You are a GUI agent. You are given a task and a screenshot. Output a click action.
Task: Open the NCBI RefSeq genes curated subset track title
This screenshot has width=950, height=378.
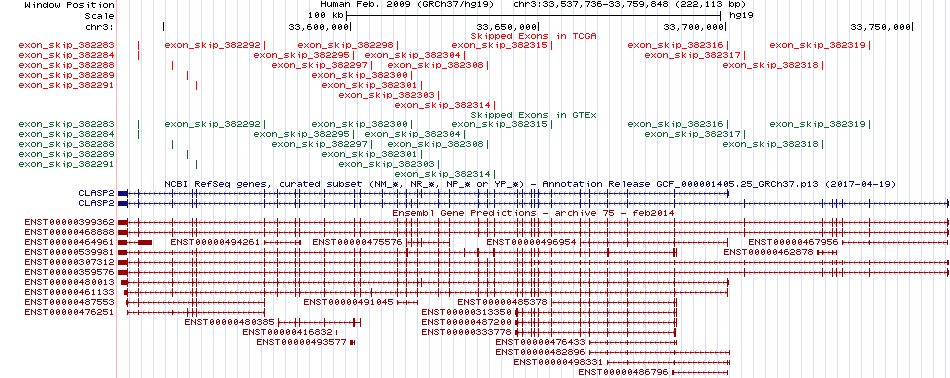pyautogui.click(x=530, y=184)
